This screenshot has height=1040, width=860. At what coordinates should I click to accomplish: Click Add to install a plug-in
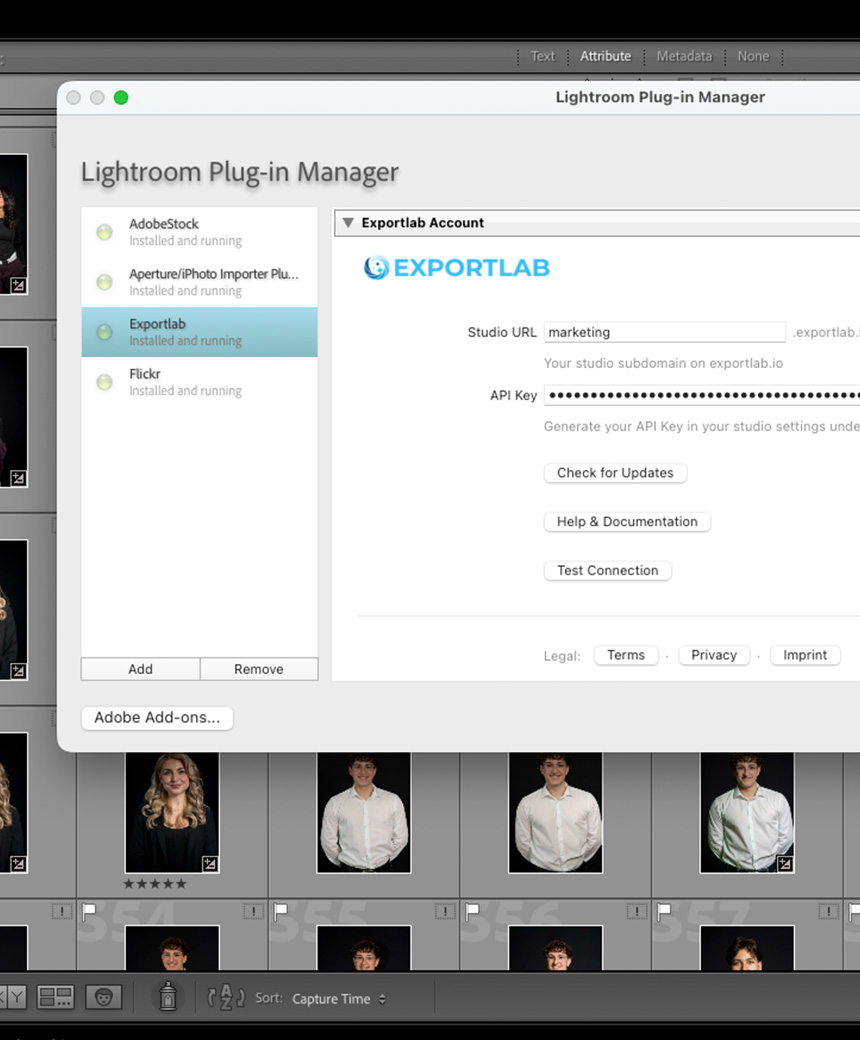pyautogui.click(x=141, y=669)
